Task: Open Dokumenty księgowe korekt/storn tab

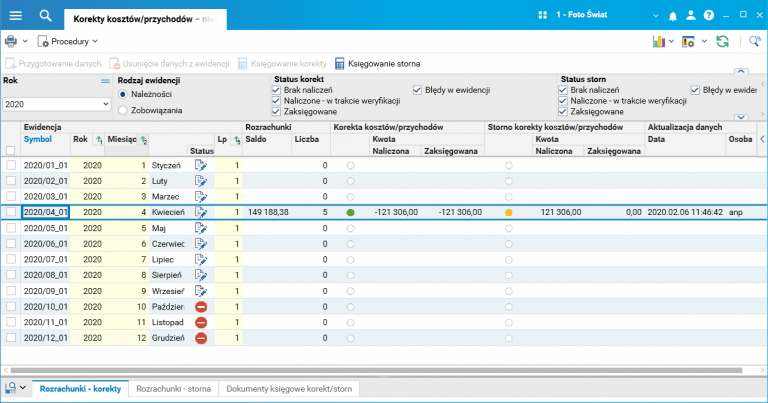Action: point(289,388)
